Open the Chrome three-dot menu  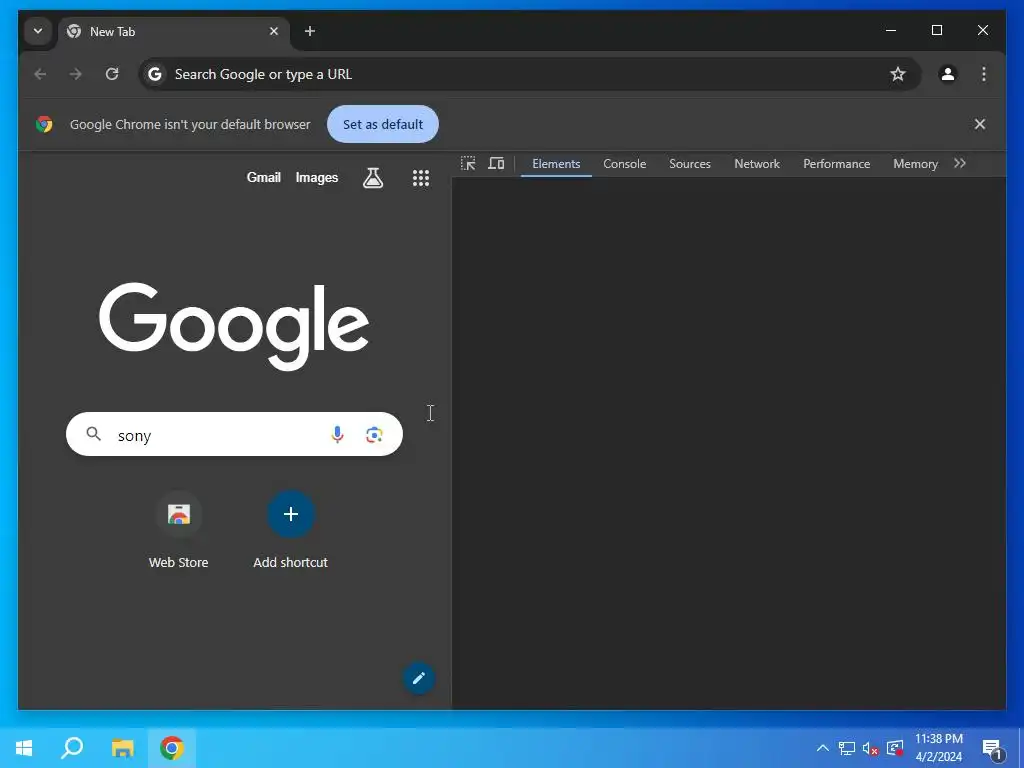click(984, 74)
